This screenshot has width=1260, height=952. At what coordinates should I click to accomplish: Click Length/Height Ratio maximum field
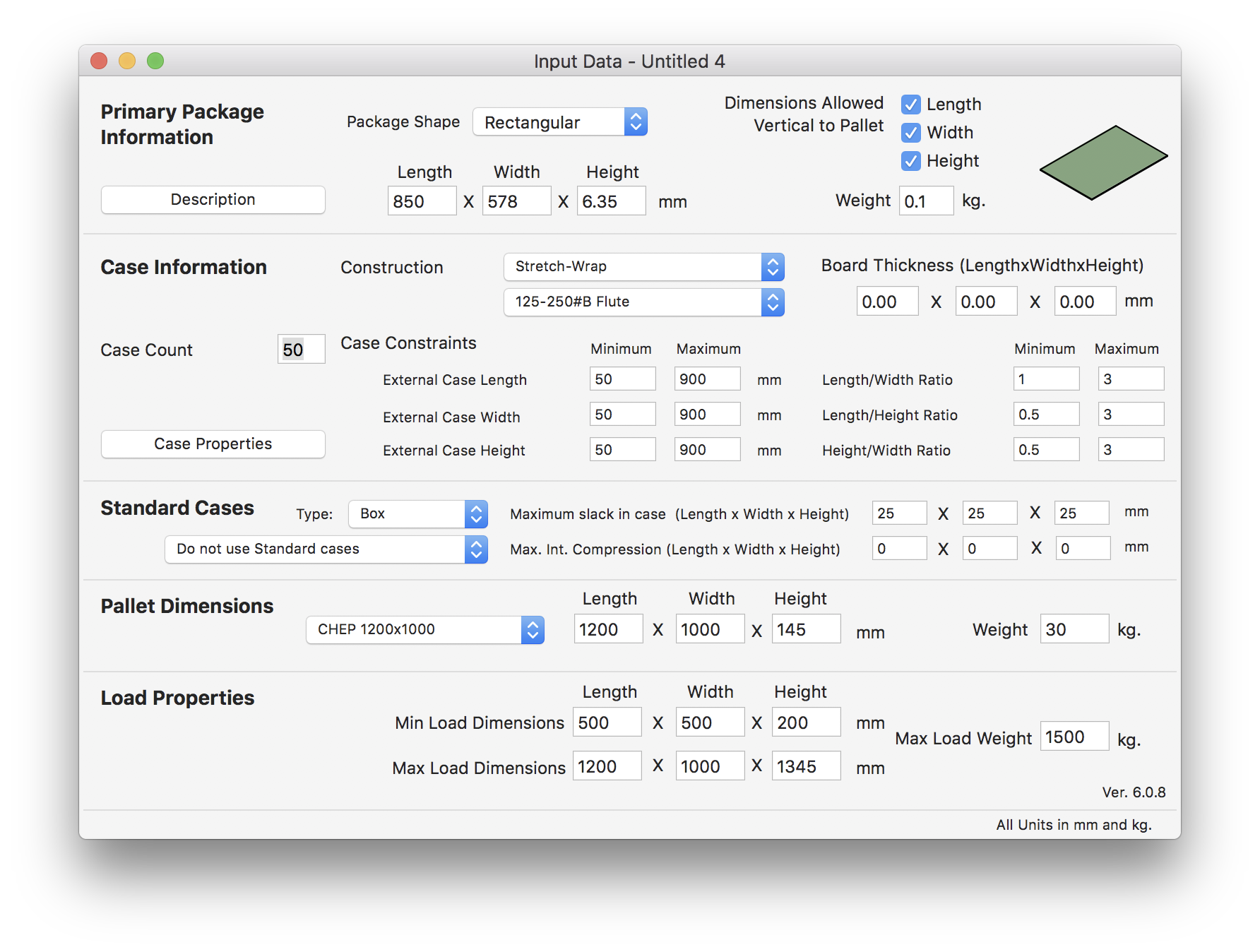pos(1131,415)
